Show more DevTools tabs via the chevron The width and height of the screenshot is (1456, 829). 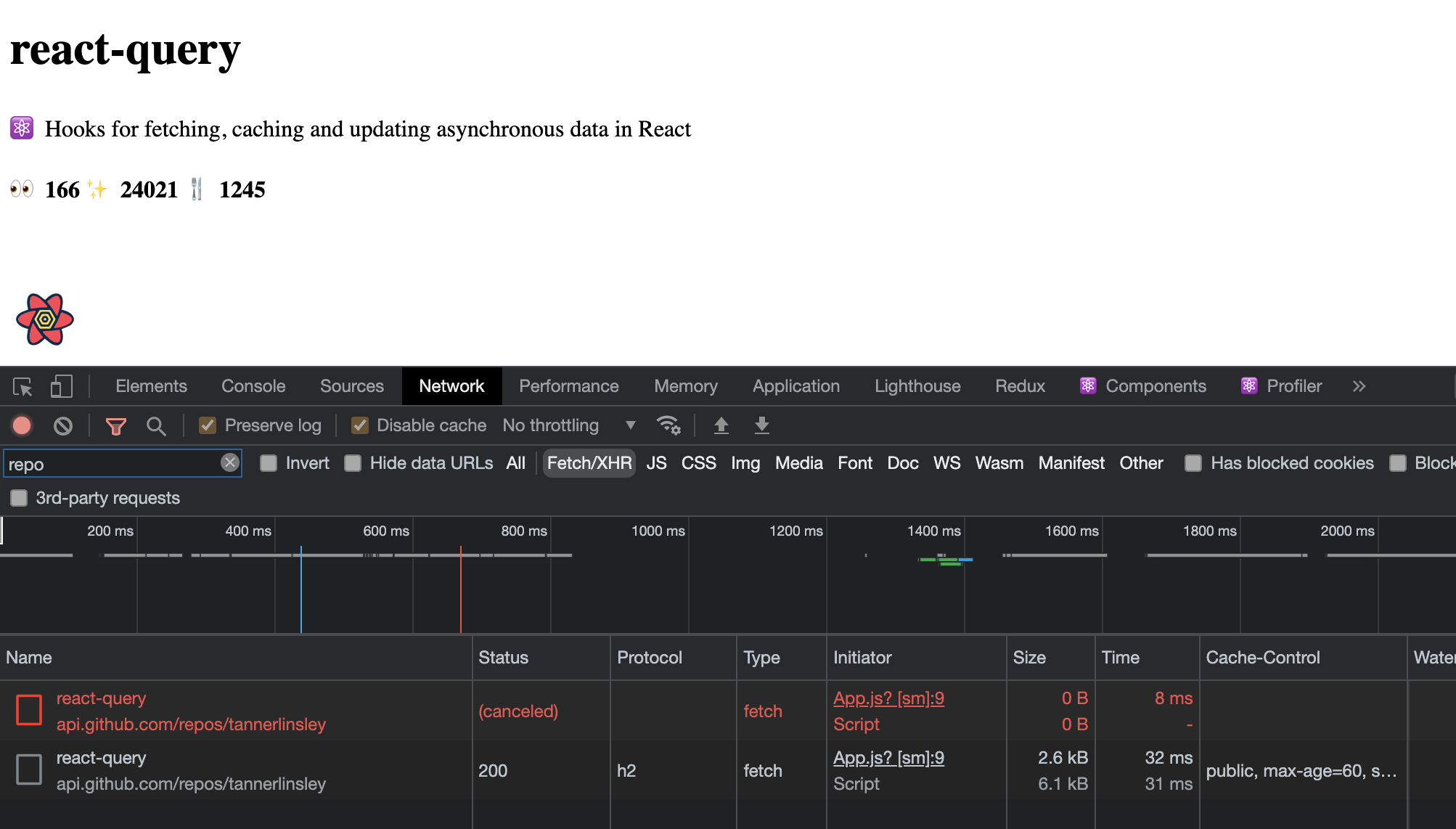[1359, 386]
